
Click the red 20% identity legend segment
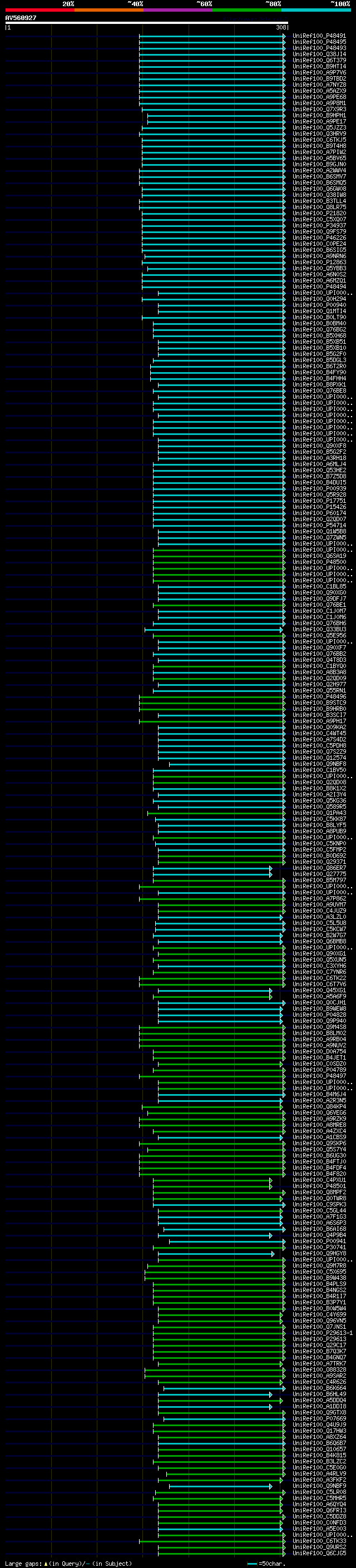click(39, 10)
